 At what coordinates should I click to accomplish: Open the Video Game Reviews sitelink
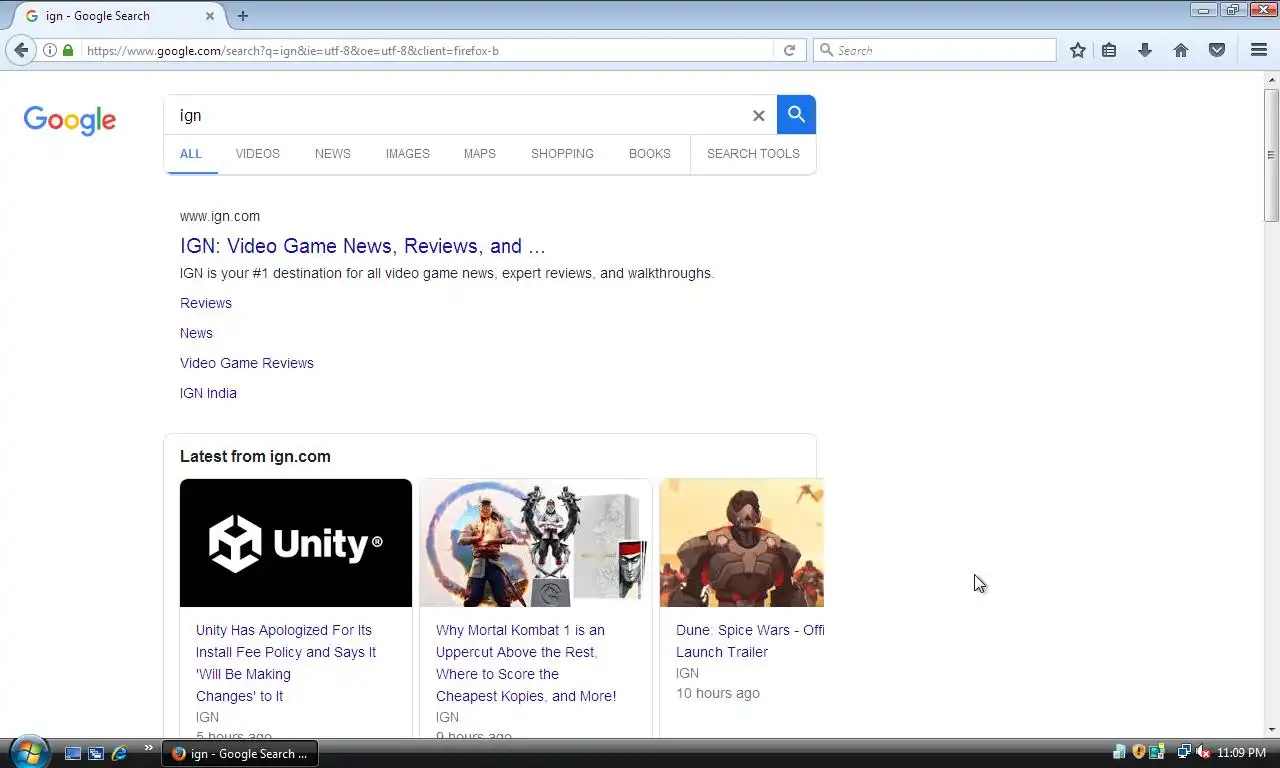pyautogui.click(x=247, y=363)
